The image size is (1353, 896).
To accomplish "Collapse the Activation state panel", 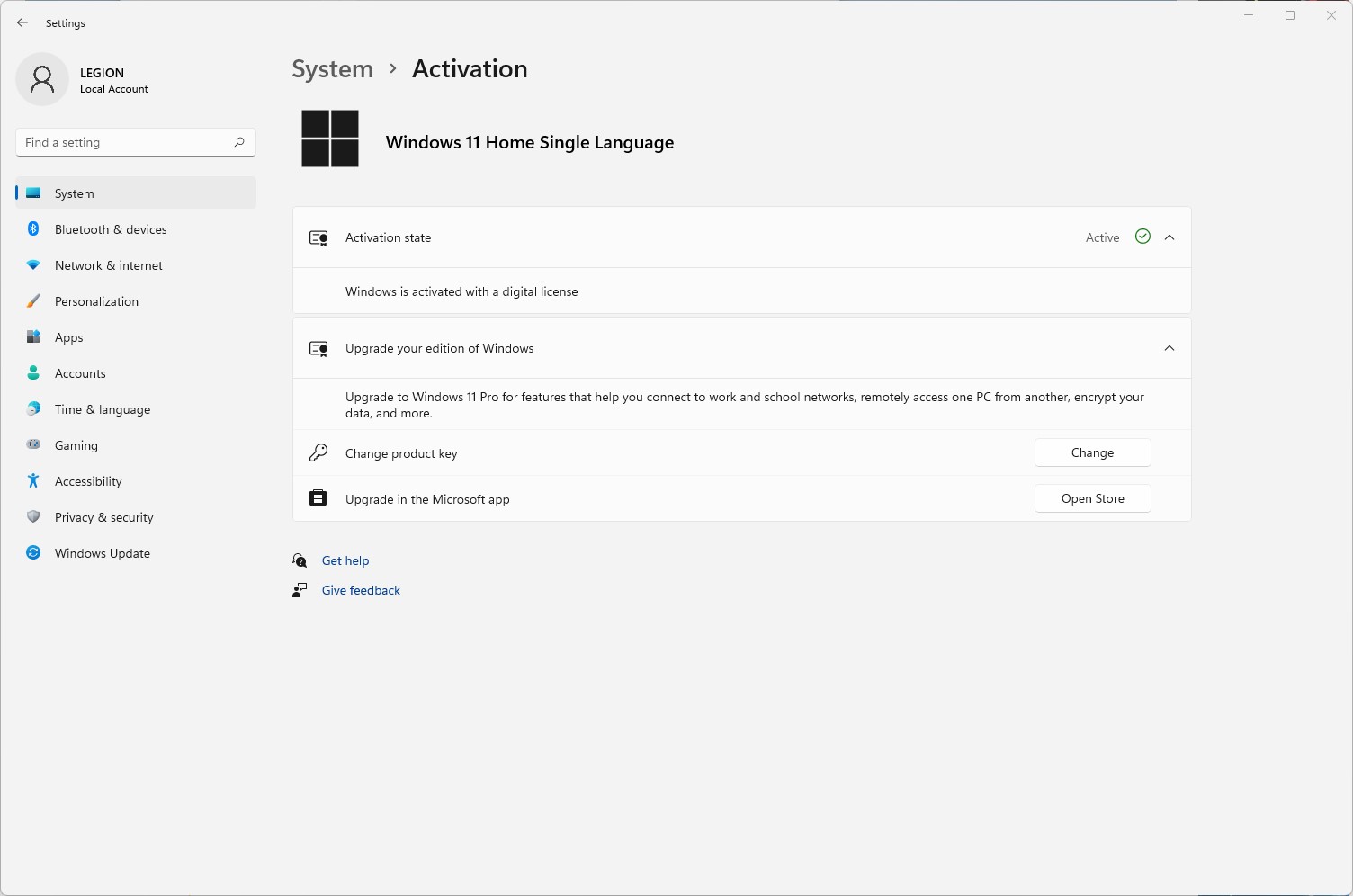I will point(1169,237).
